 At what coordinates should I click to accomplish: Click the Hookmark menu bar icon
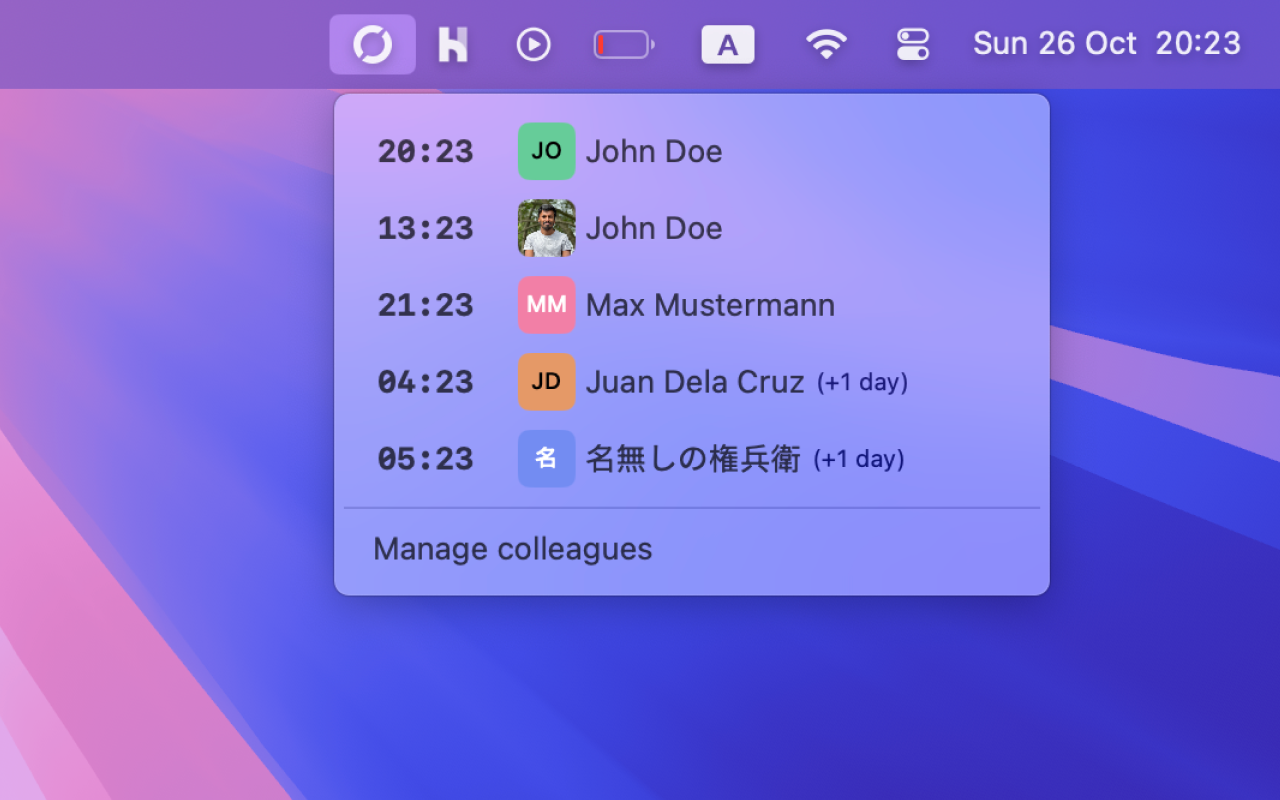(452, 44)
